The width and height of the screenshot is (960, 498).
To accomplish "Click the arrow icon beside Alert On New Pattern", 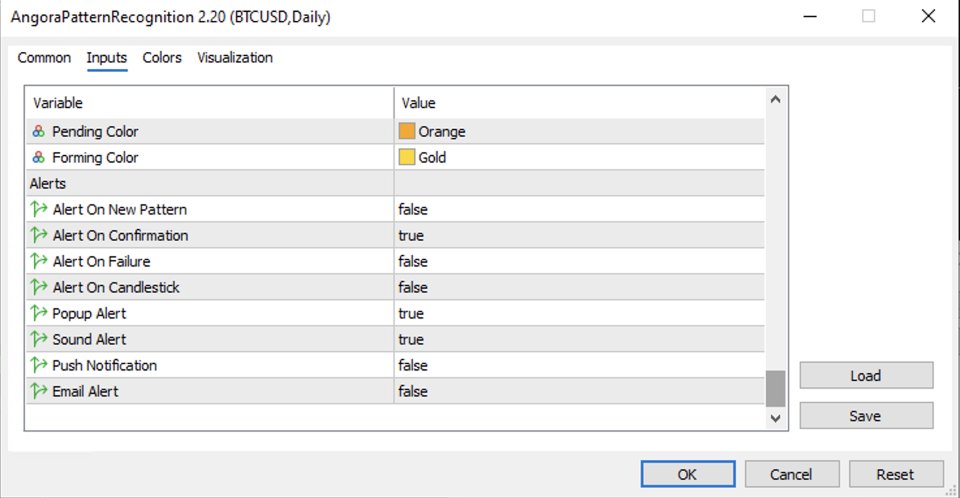I will [39, 209].
